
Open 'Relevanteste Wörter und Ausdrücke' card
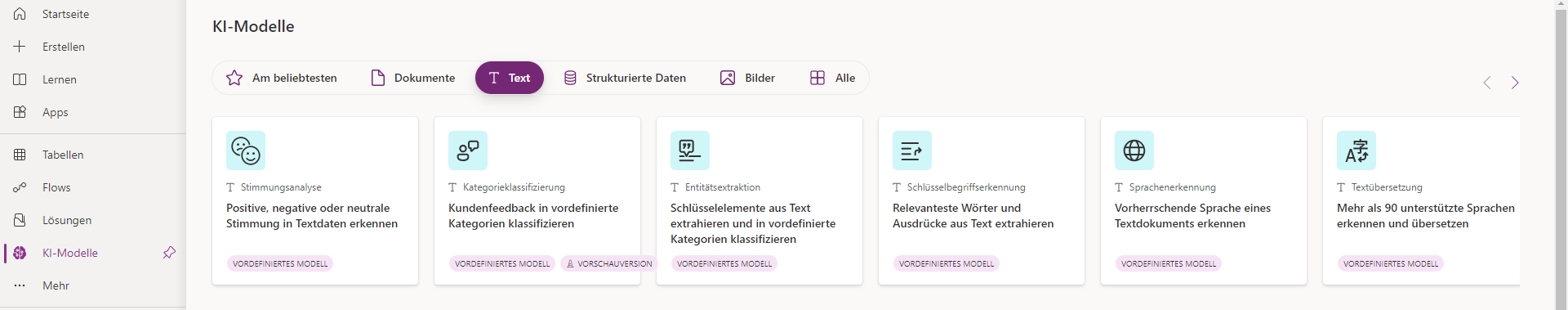[x=982, y=200]
